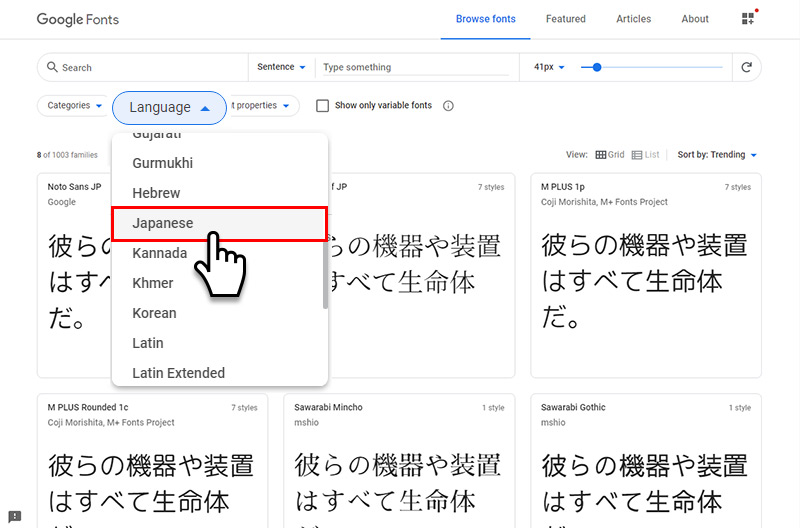This screenshot has width=800, height=528.
Task: Select Japanese from language list
Action: click(x=219, y=223)
